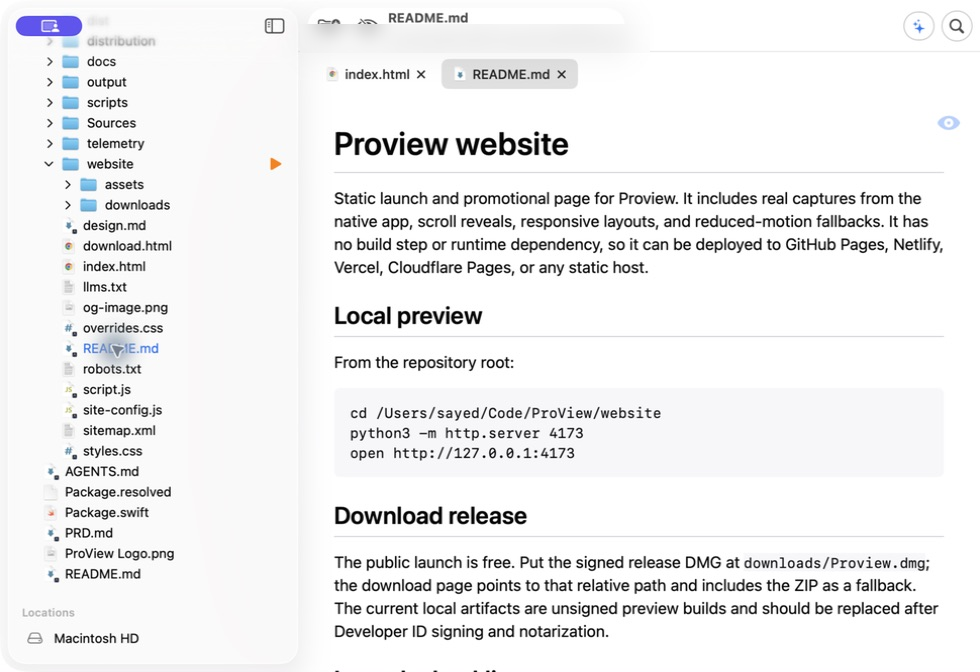
Task: Select Package.resolved file
Action: tap(118, 492)
